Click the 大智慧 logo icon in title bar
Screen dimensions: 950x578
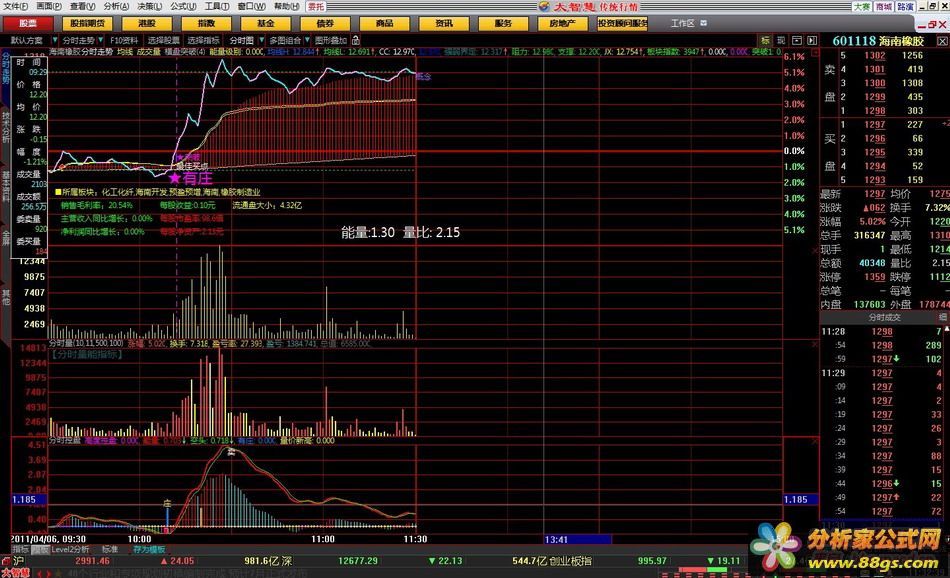pyautogui.click(x=544, y=6)
